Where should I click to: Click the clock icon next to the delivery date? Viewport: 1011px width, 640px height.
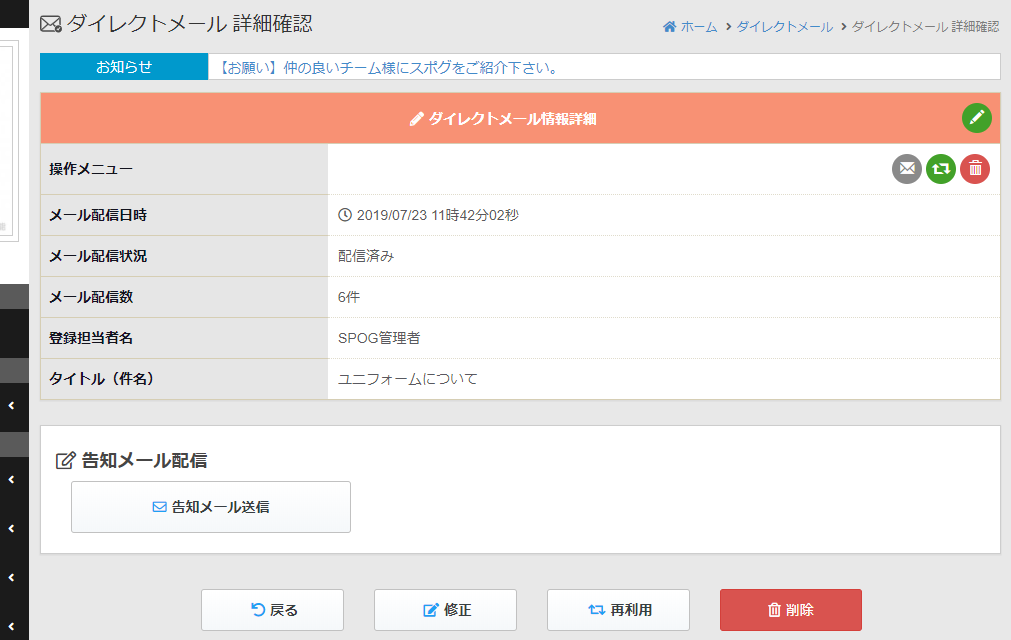345,215
